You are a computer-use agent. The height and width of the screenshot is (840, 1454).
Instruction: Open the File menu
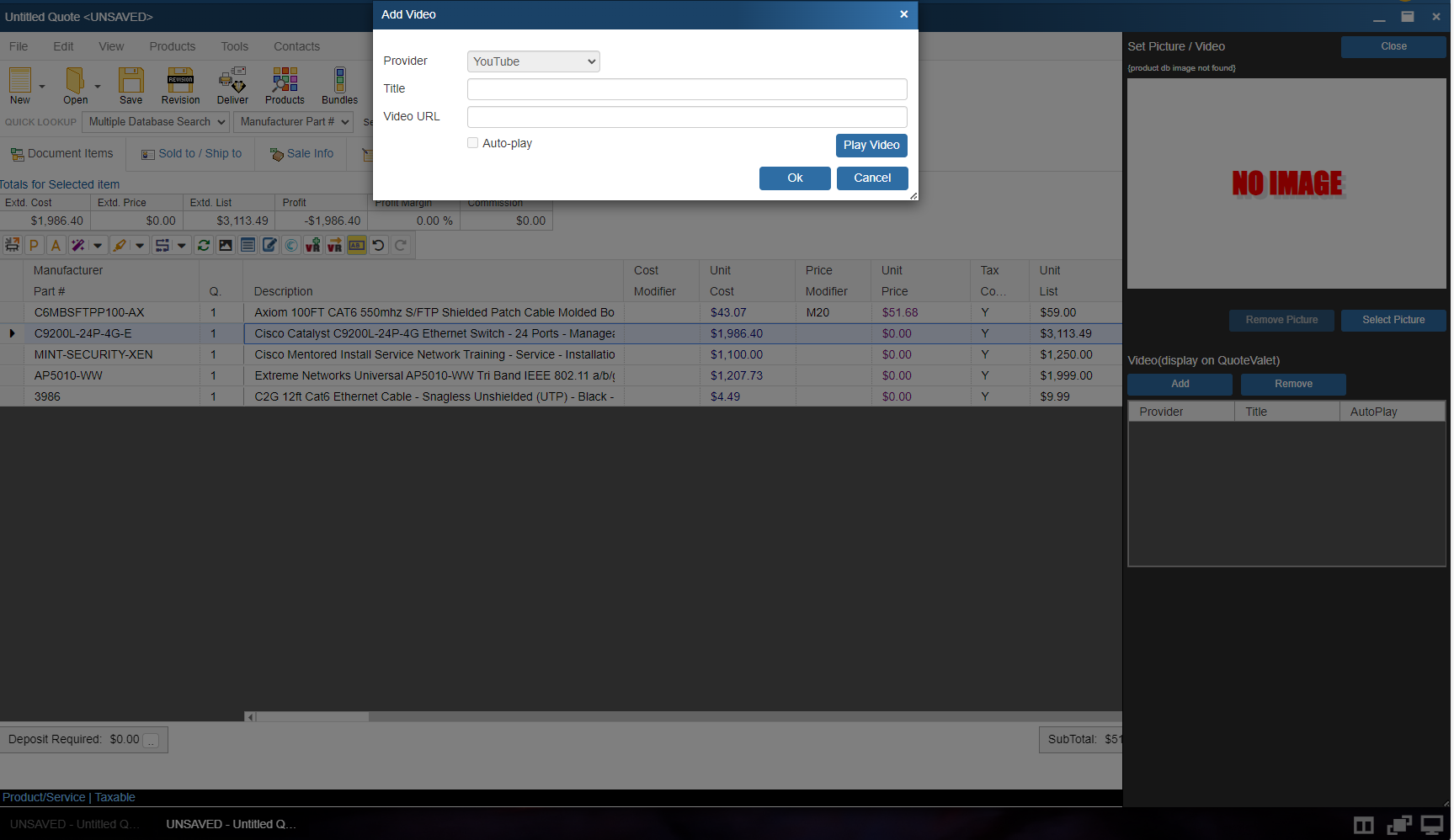(x=19, y=46)
